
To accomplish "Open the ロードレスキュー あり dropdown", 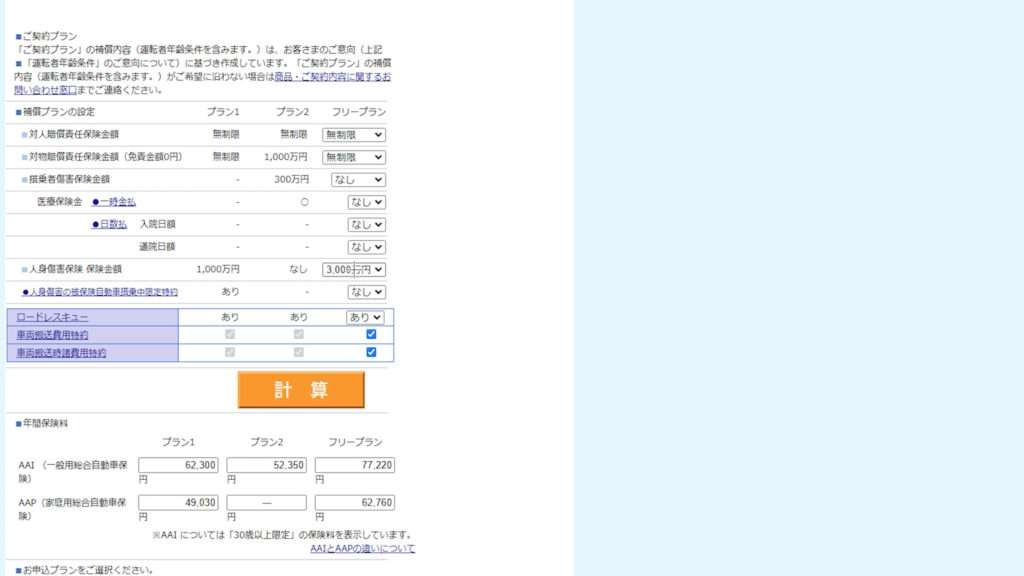I will pos(365,317).
